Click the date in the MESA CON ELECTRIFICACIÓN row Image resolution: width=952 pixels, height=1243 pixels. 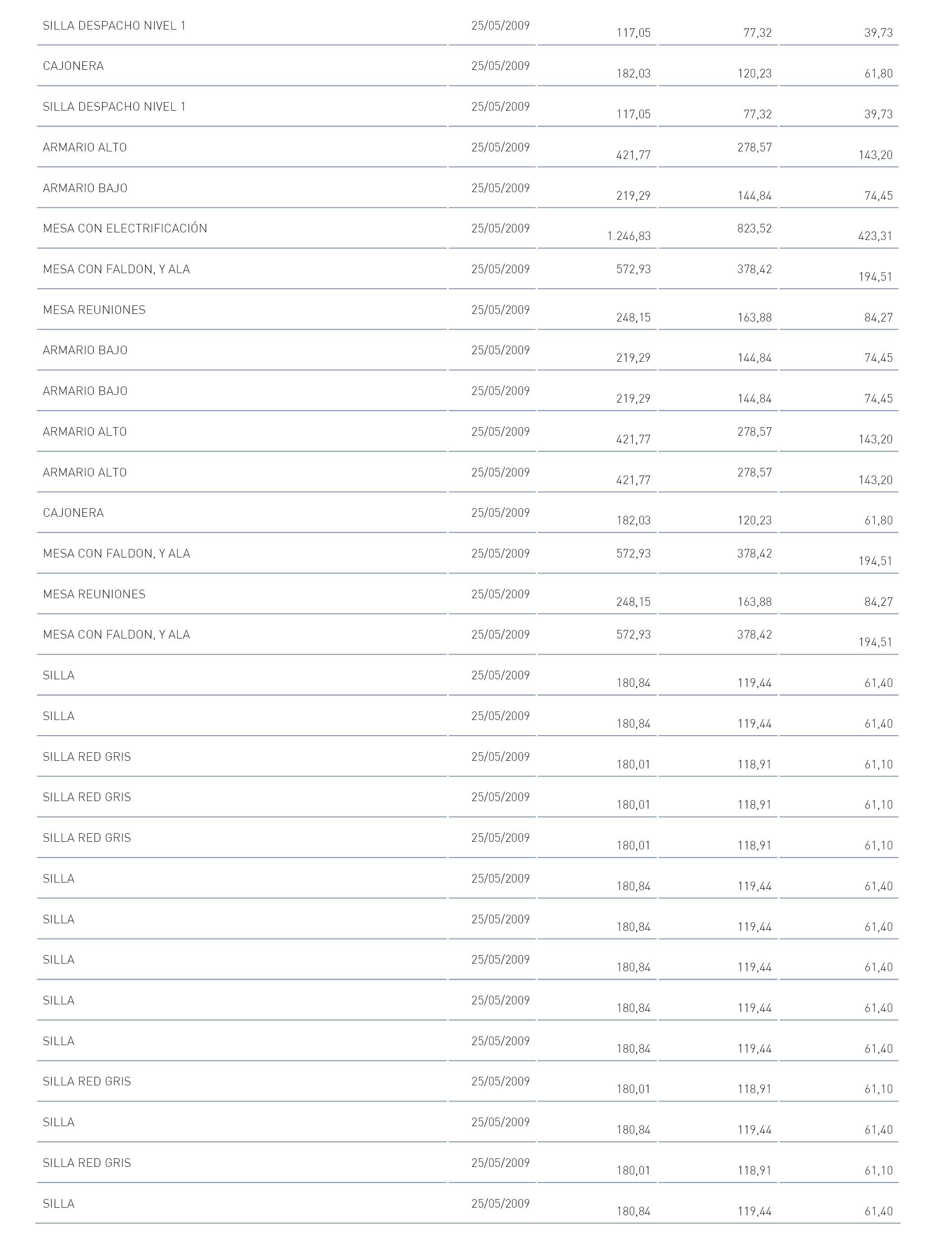pyautogui.click(x=500, y=228)
